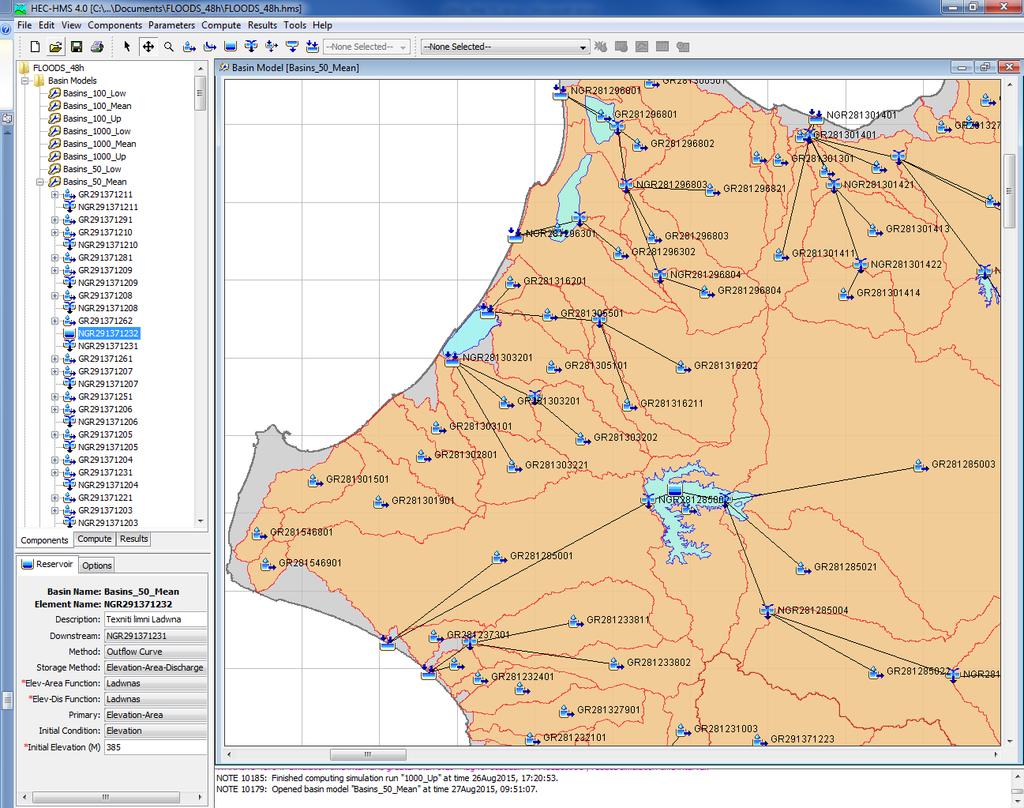Click the Description field 'Texniti limni Ladwna'

[155, 619]
